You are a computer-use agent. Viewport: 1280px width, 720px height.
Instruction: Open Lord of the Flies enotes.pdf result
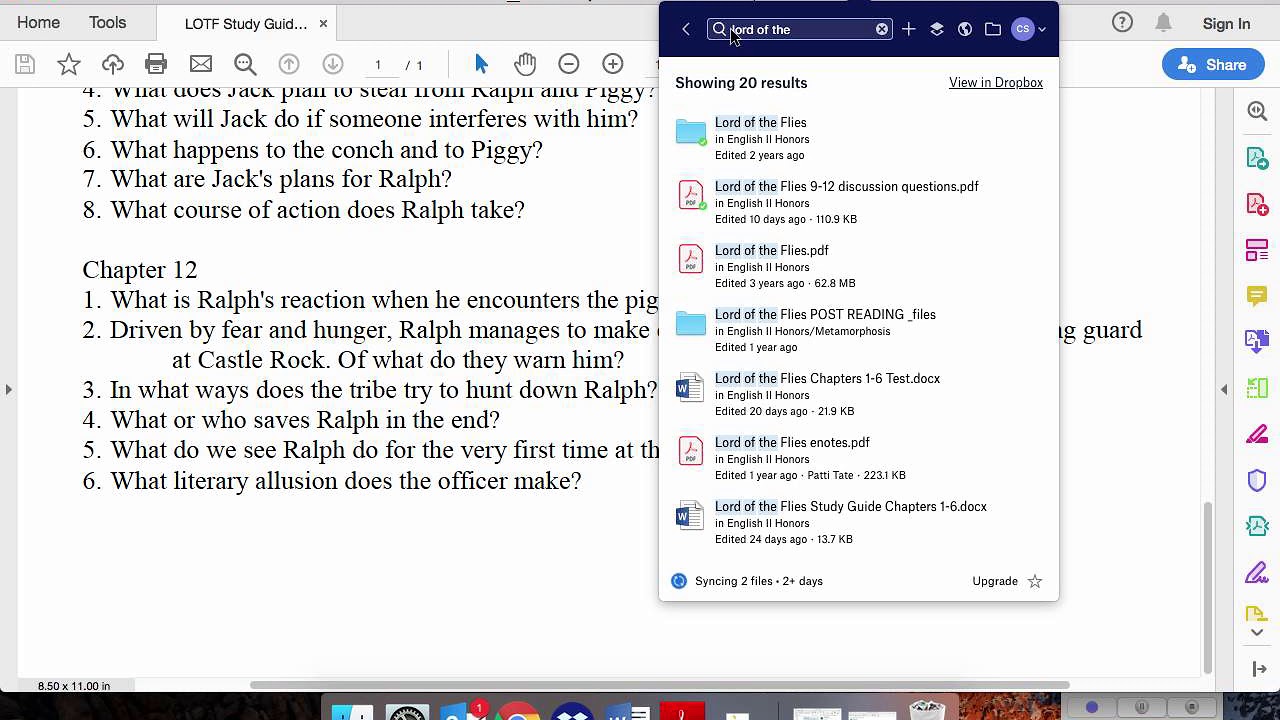click(858, 458)
